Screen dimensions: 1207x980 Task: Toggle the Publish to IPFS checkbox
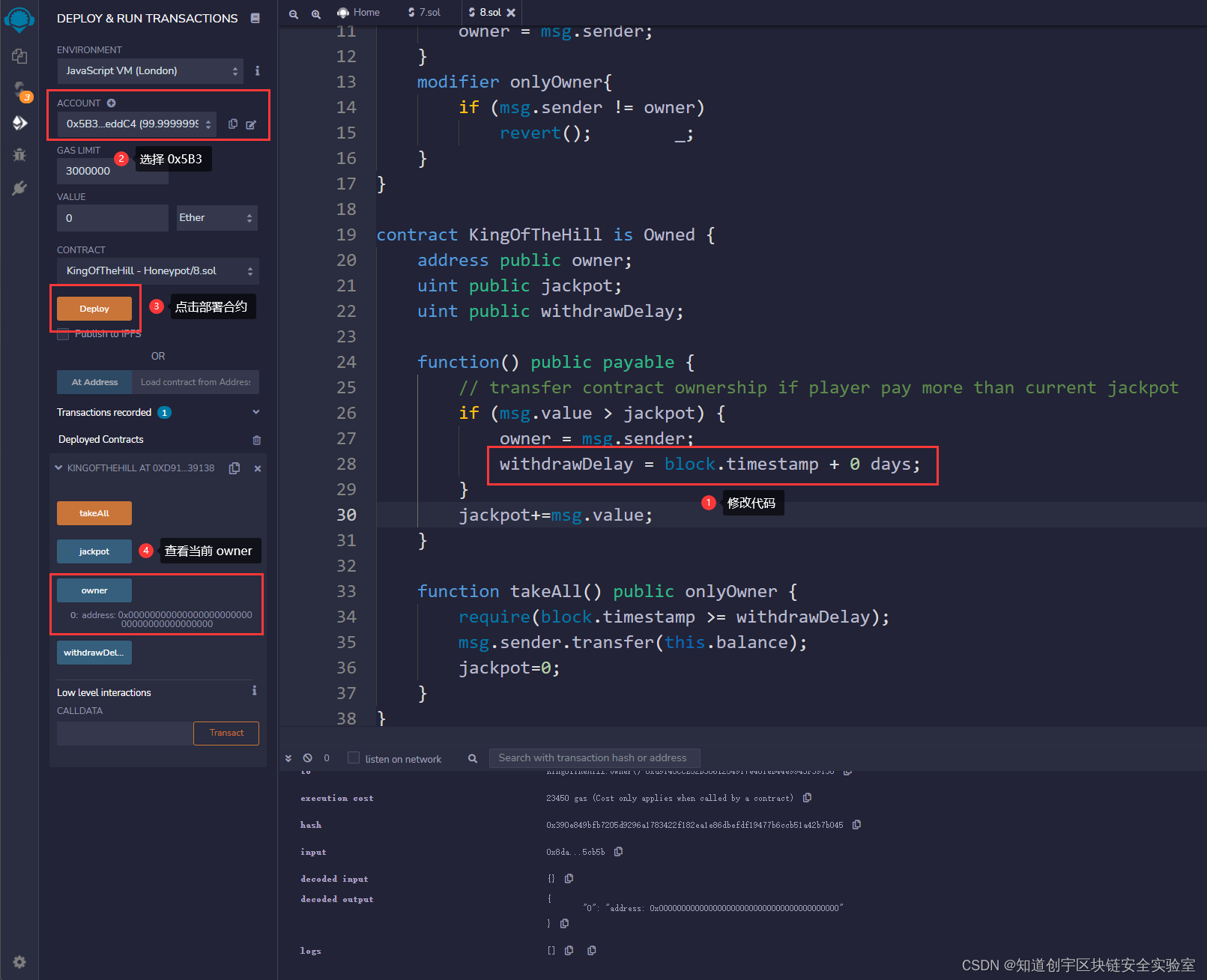tap(63, 334)
